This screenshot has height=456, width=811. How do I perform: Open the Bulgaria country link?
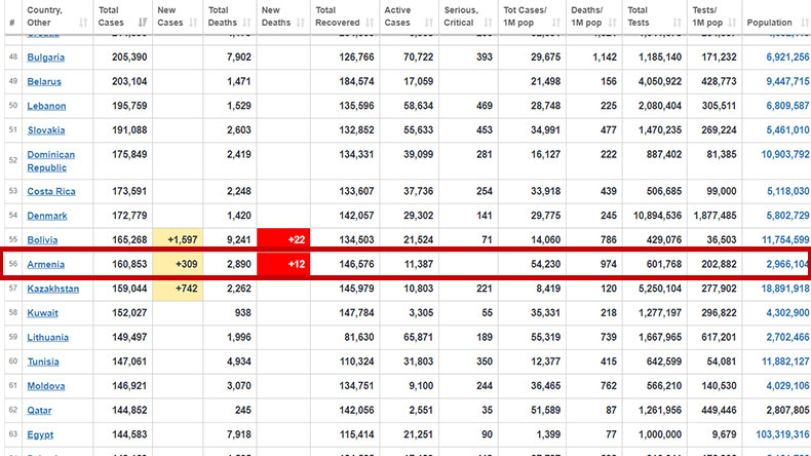(x=46, y=57)
